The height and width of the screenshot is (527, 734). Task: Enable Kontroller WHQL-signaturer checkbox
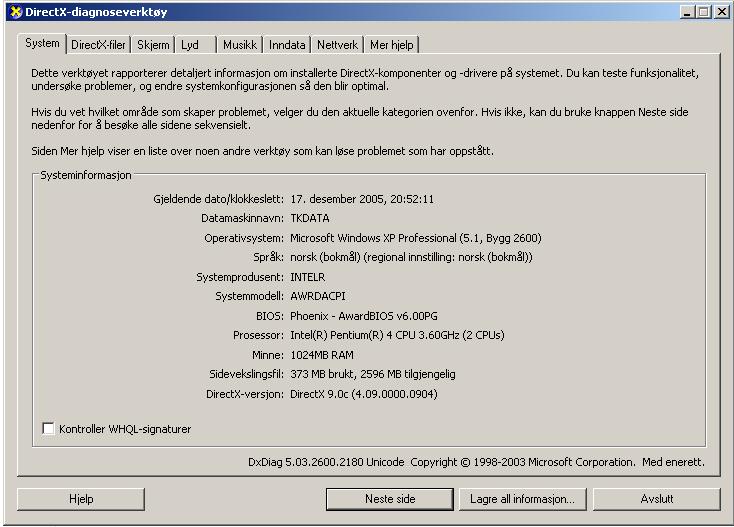point(48,428)
